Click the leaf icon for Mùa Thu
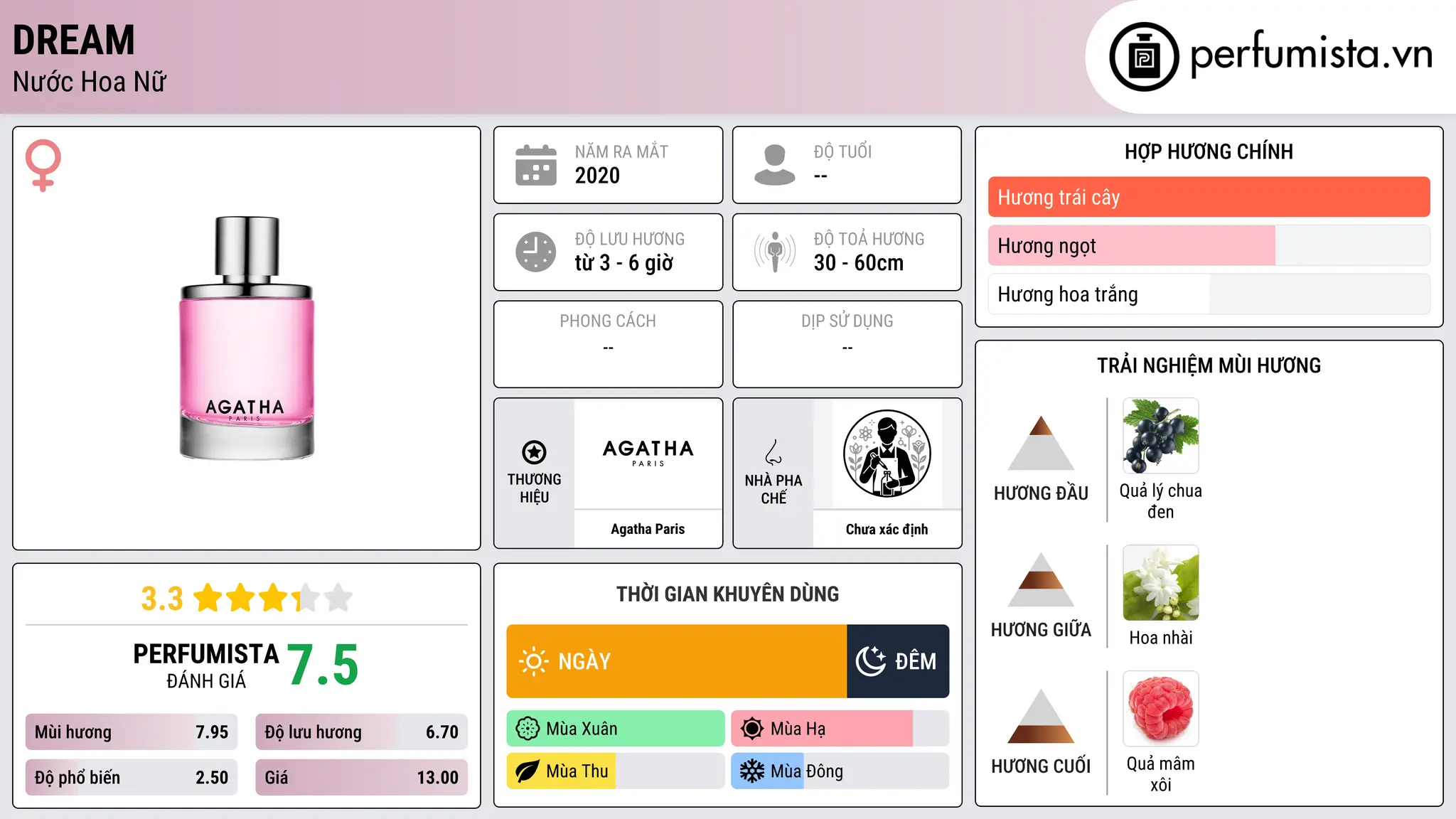Screen dimensions: 1456x819 pyautogui.click(x=528, y=771)
